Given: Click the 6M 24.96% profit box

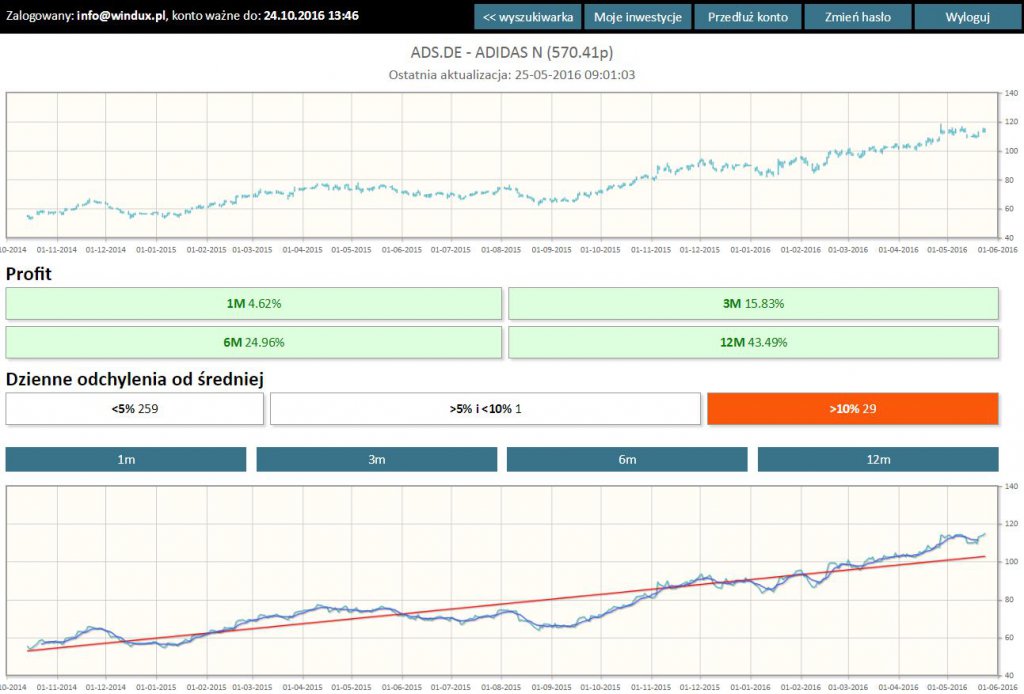Looking at the screenshot, I should point(253,342).
